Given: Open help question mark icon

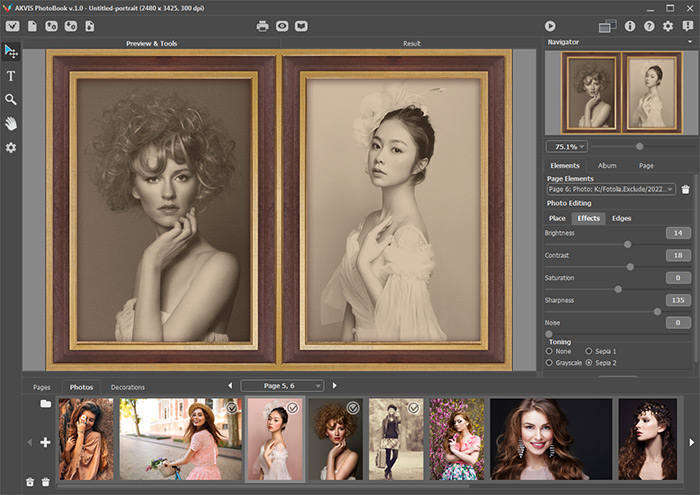Looking at the screenshot, I should pyautogui.click(x=649, y=26).
